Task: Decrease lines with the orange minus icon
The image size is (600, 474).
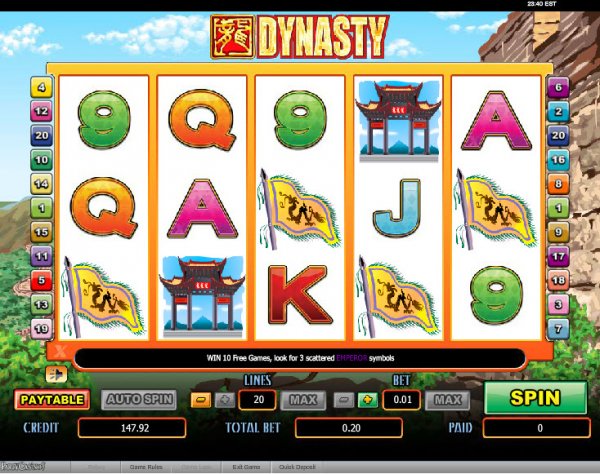Action: point(201,400)
